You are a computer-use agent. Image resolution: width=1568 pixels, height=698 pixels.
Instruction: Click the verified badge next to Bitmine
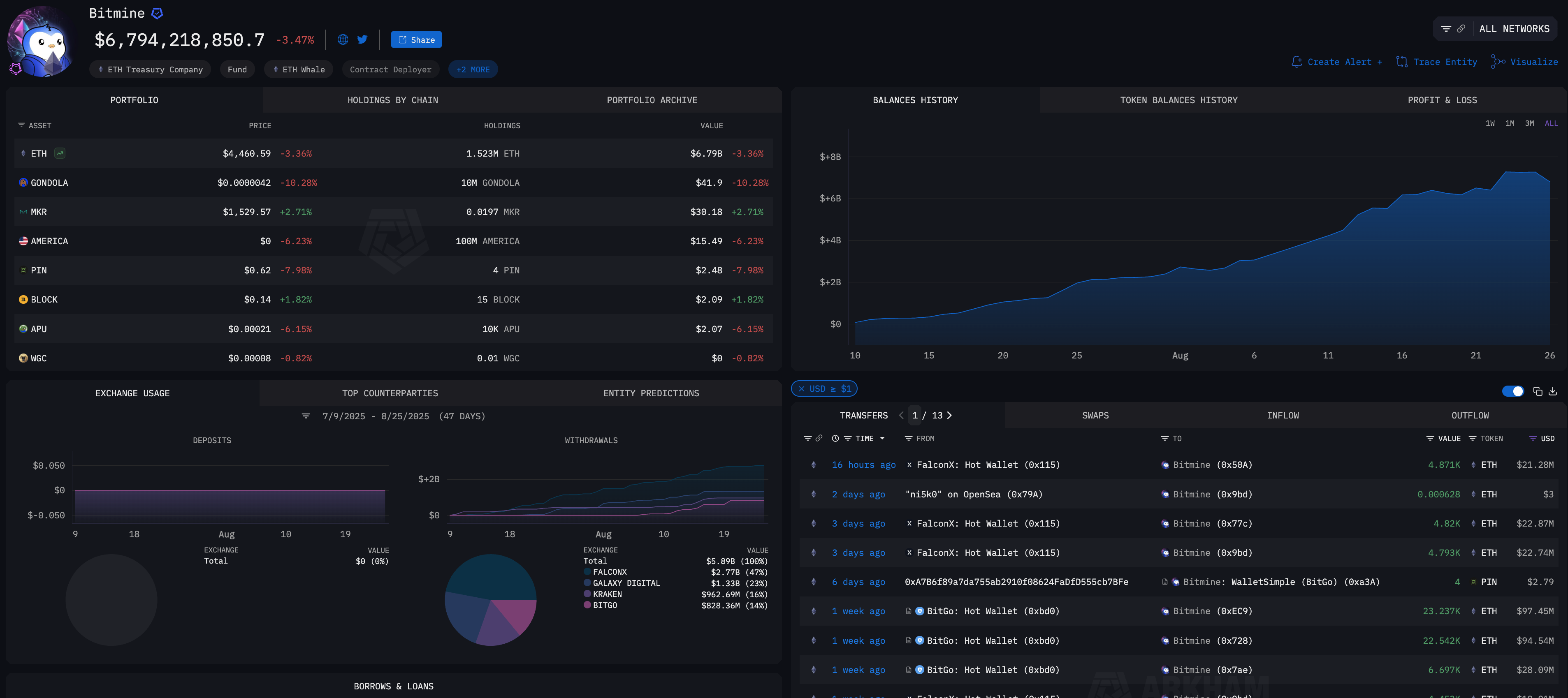157,14
